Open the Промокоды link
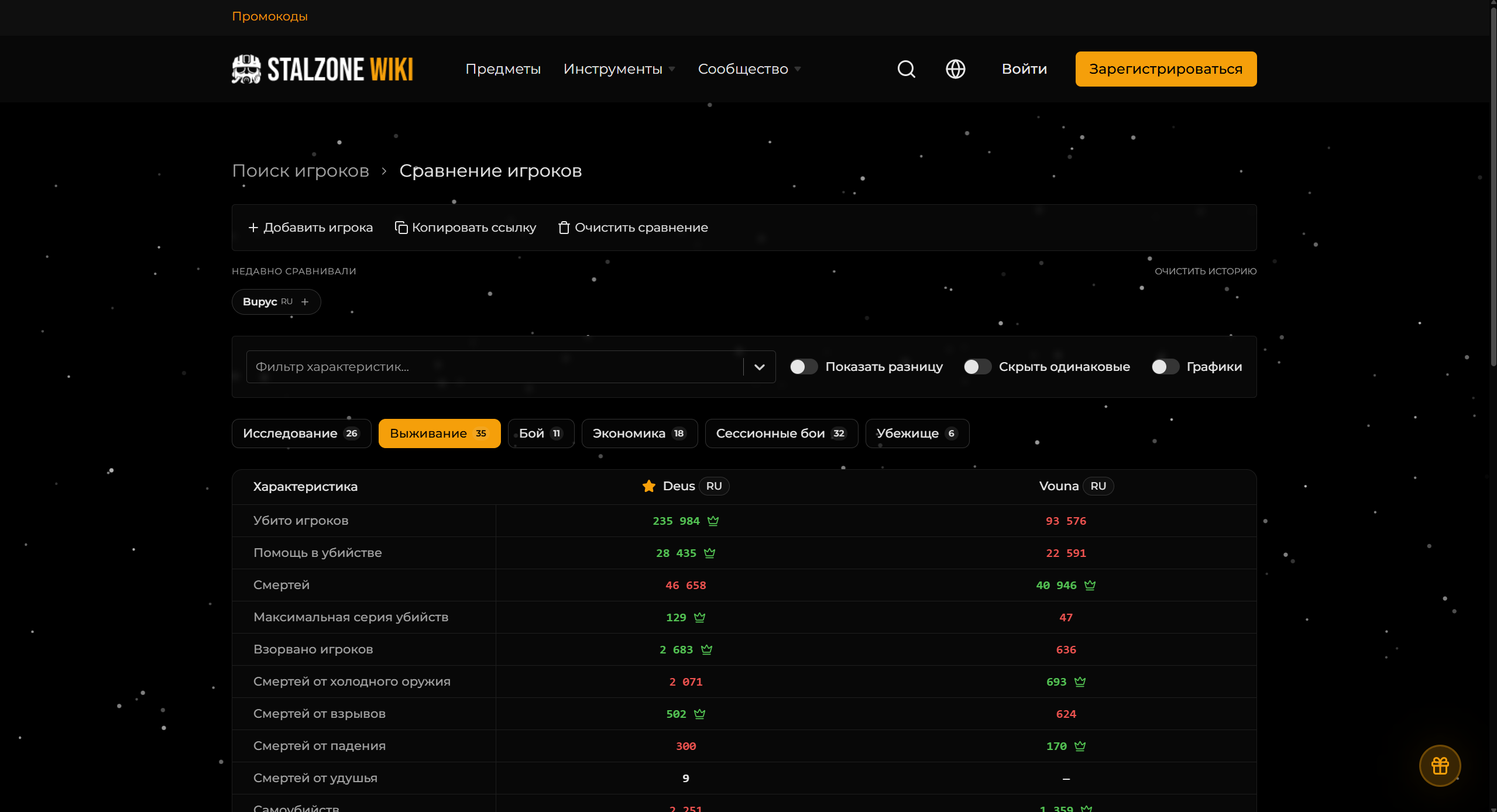This screenshot has height=812, width=1497. tap(270, 16)
